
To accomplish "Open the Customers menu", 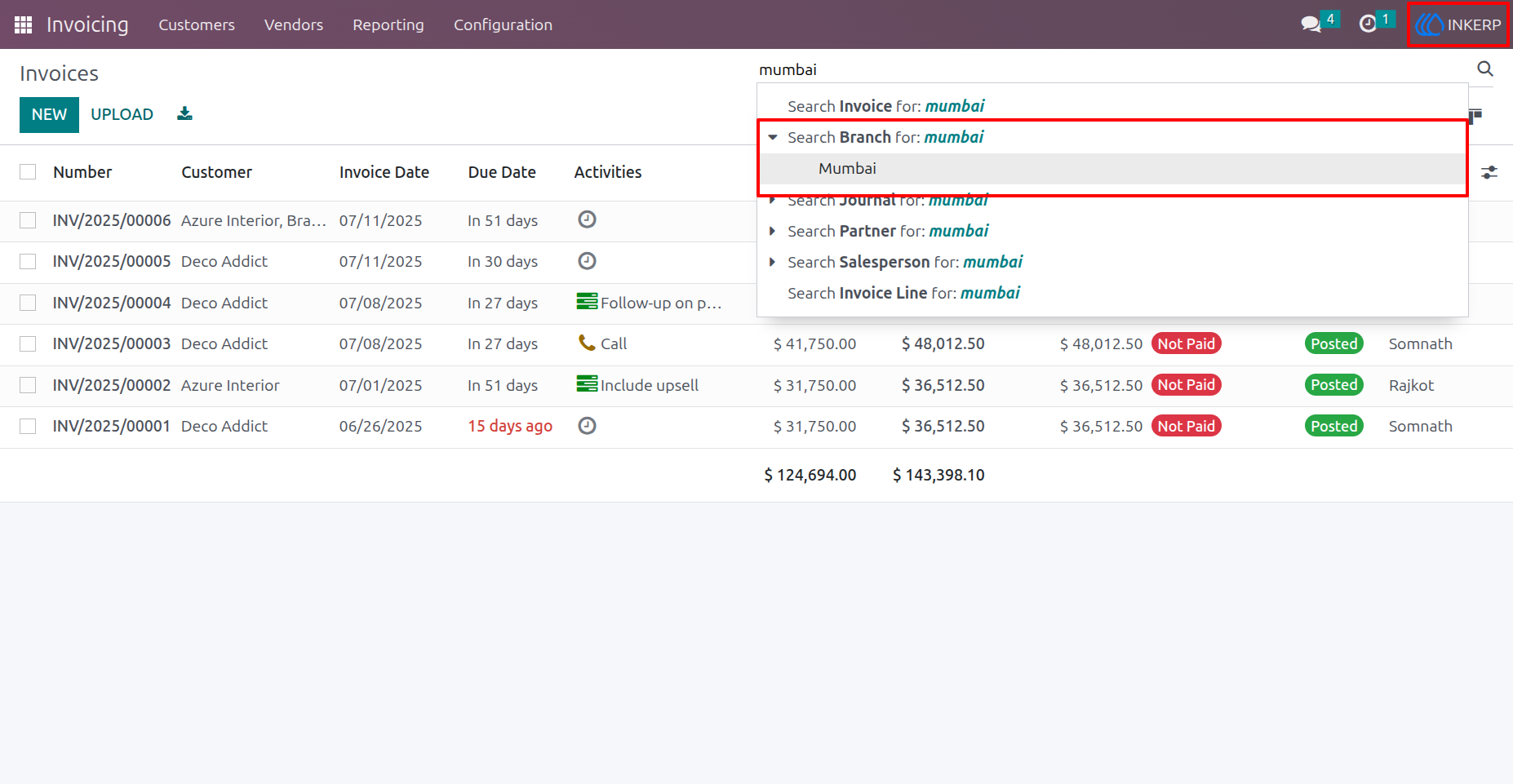I will [197, 24].
